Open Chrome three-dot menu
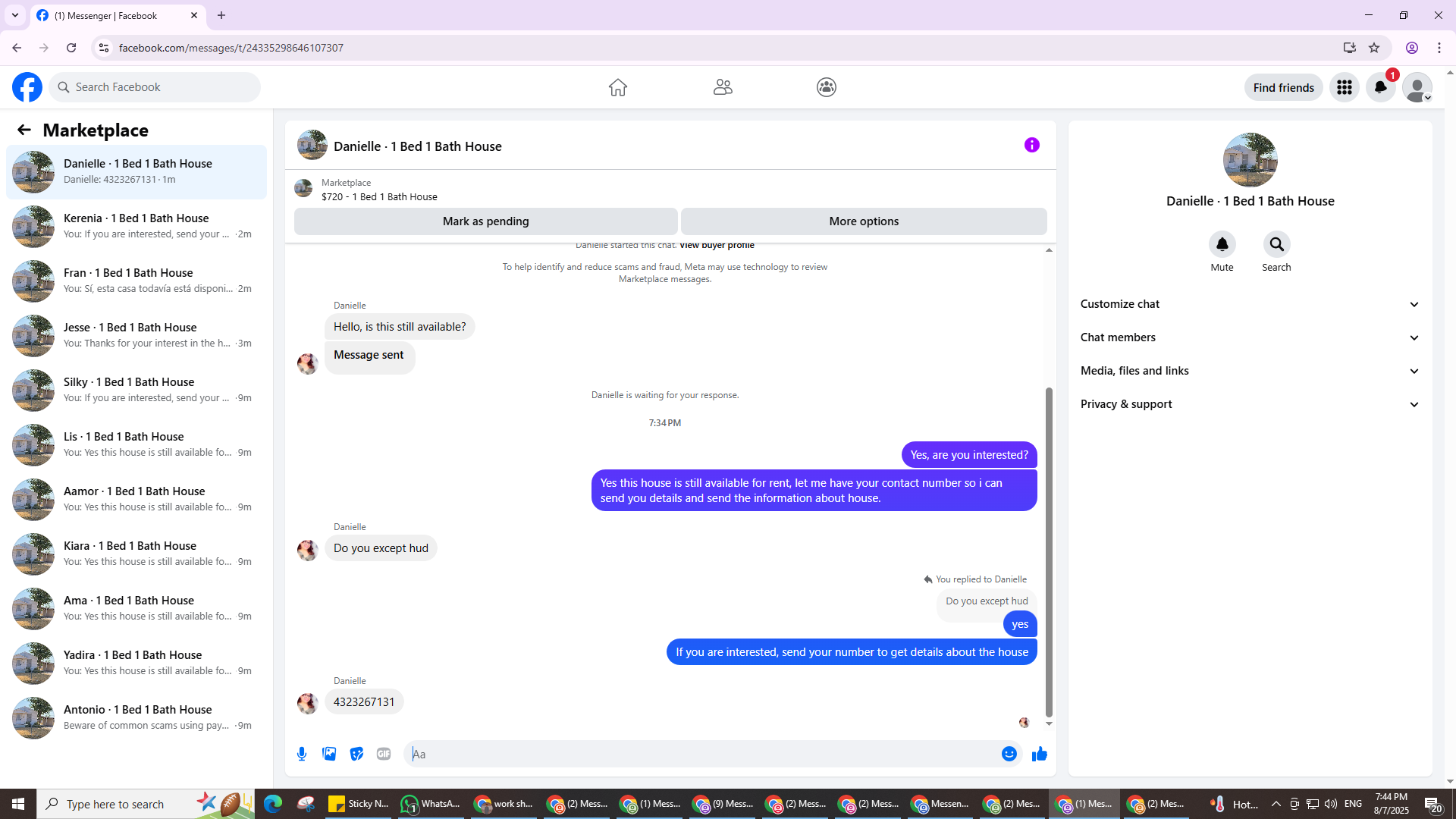The width and height of the screenshot is (1456, 819). (x=1439, y=48)
